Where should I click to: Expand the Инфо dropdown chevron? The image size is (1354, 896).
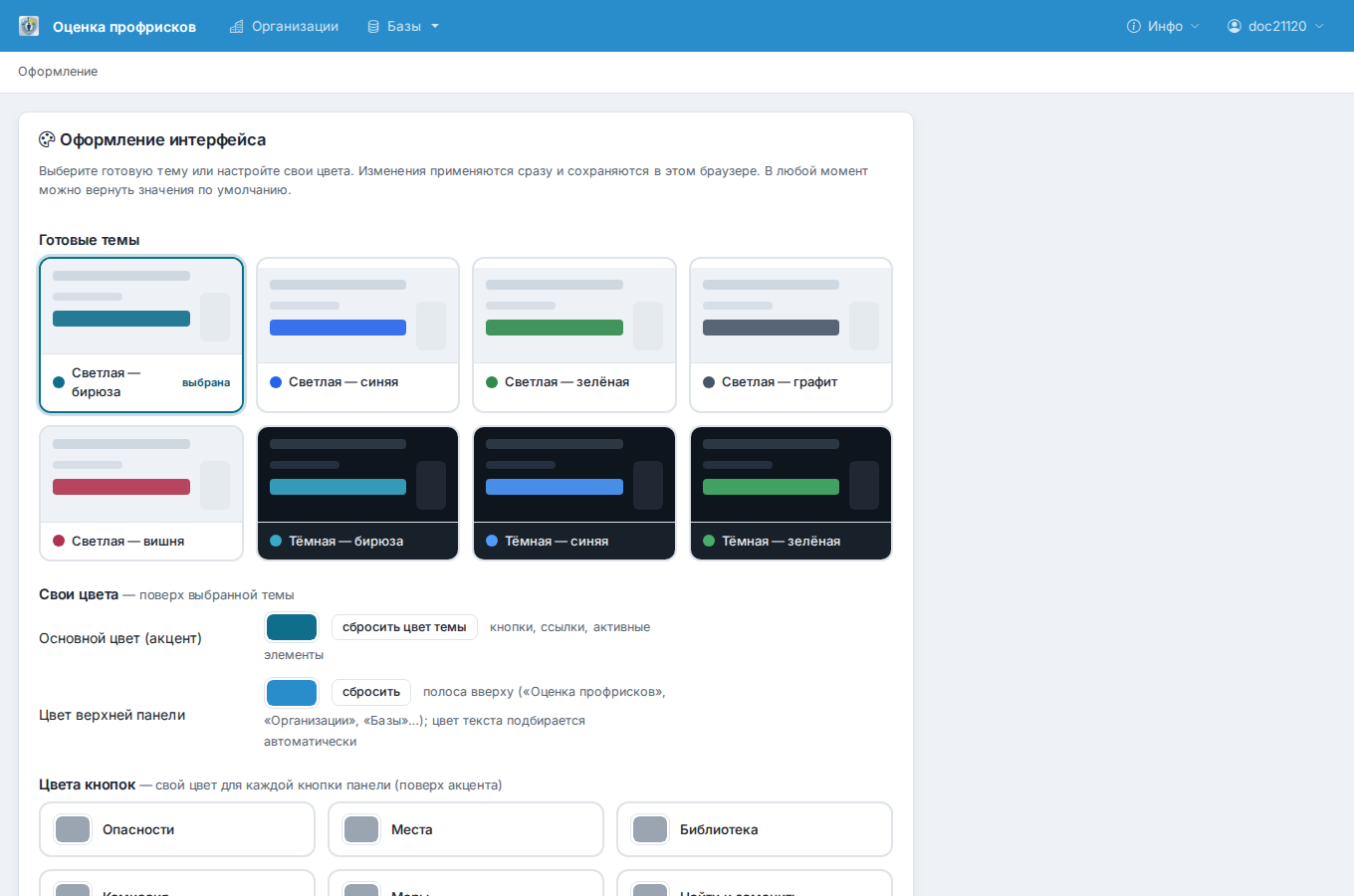[x=1195, y=26]
